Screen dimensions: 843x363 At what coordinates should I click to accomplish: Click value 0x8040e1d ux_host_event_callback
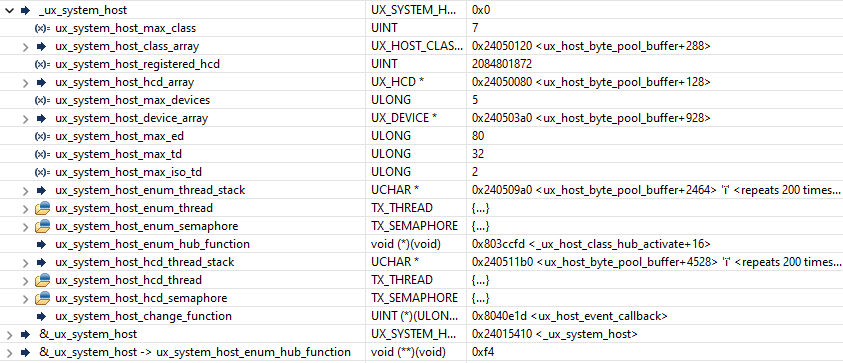click(569, 316)
